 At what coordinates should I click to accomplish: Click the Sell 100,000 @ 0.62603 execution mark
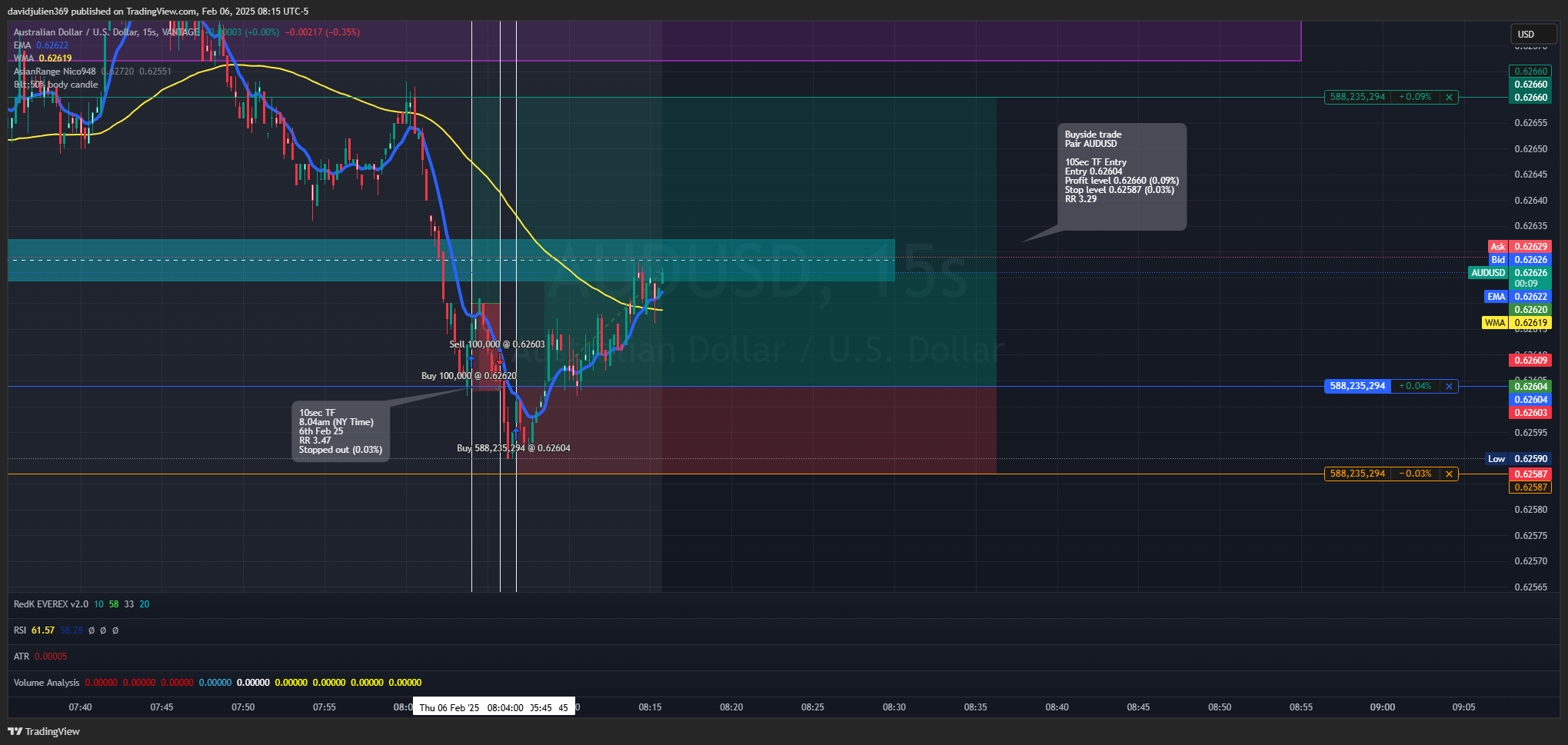[497, 344]
